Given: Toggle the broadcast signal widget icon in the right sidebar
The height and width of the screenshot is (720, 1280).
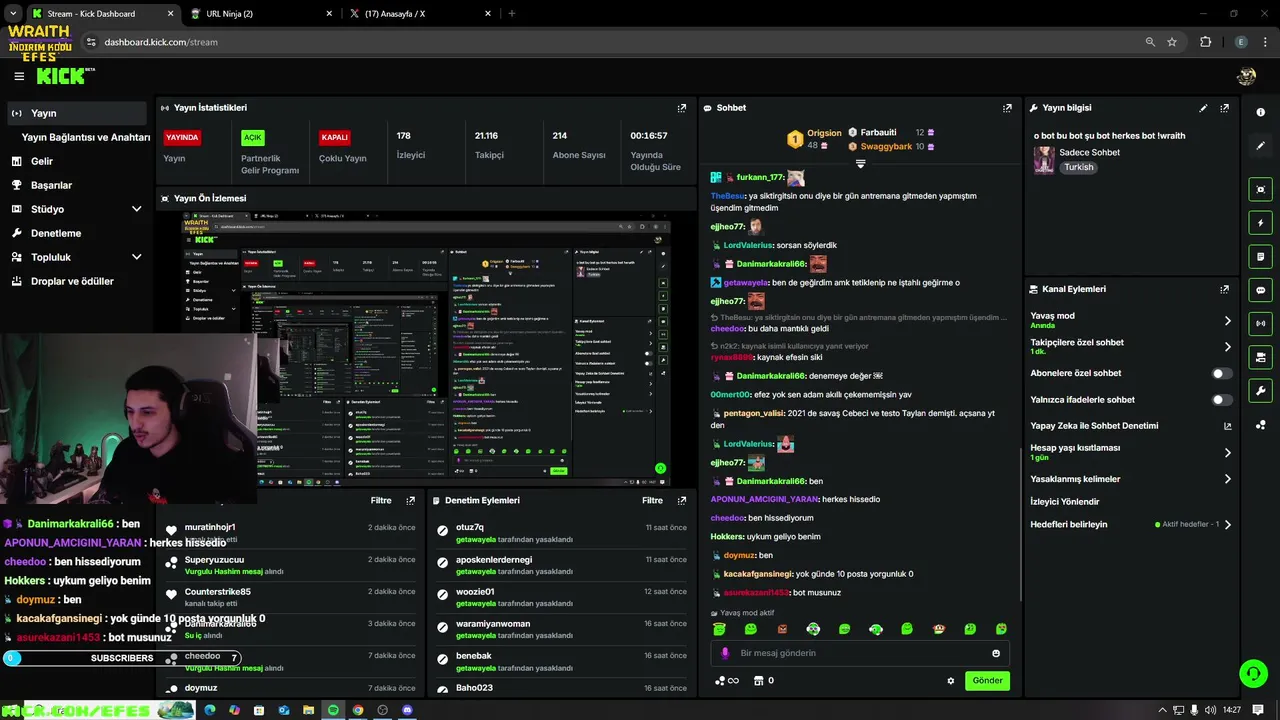Looking at the screenshot, I should pyautogui.click(x=1260, y=324).
